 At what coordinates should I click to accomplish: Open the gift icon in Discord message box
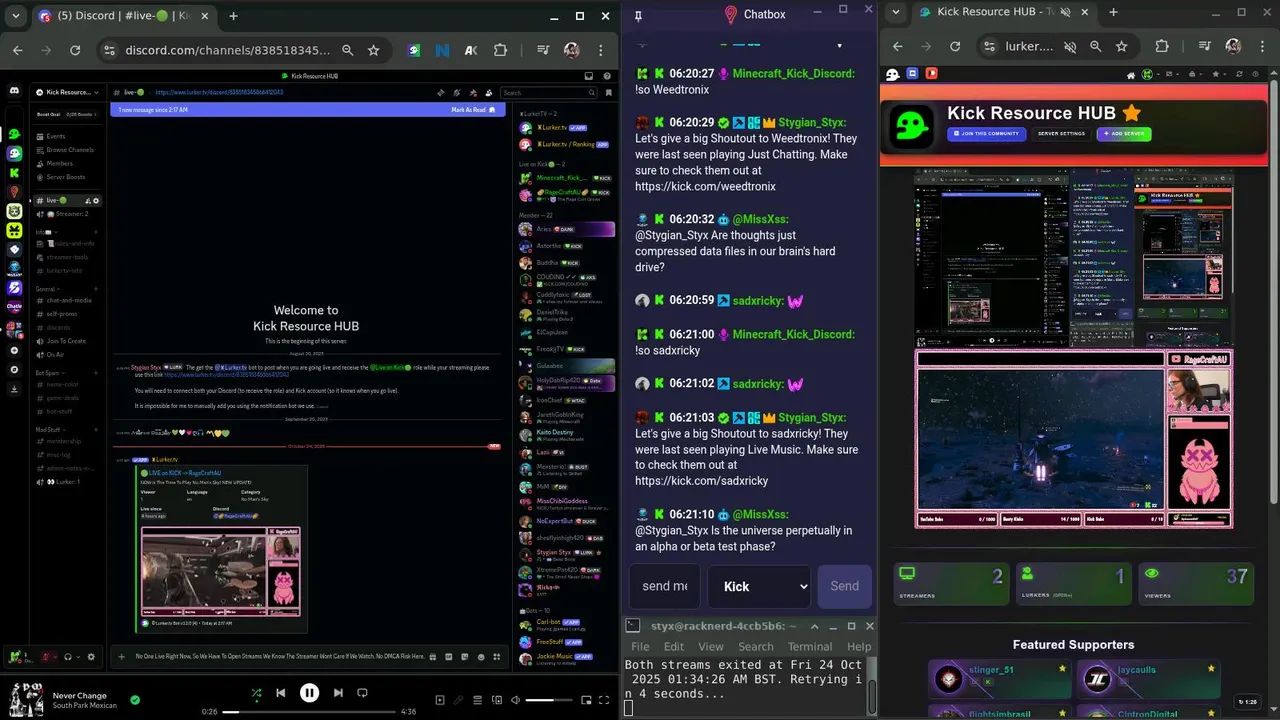[432, 657]
